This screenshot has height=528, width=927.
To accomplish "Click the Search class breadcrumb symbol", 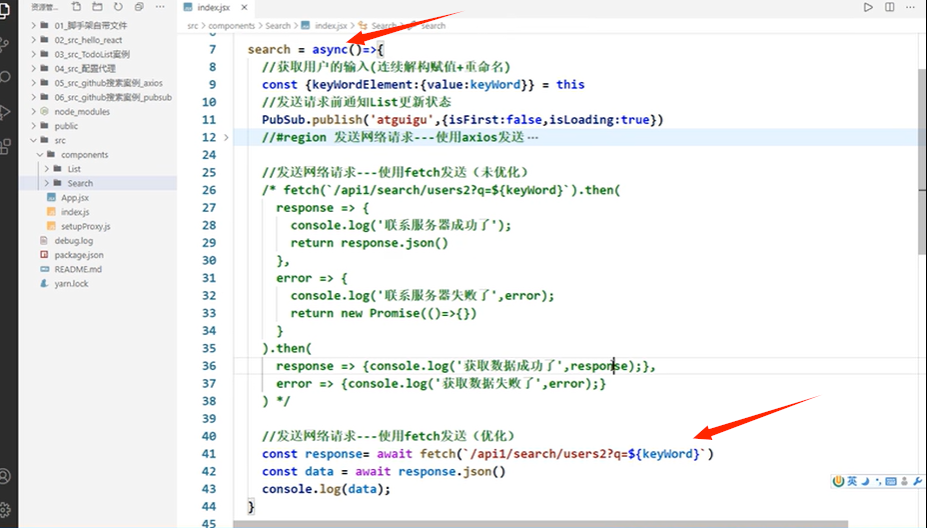I will pos(384,25).
